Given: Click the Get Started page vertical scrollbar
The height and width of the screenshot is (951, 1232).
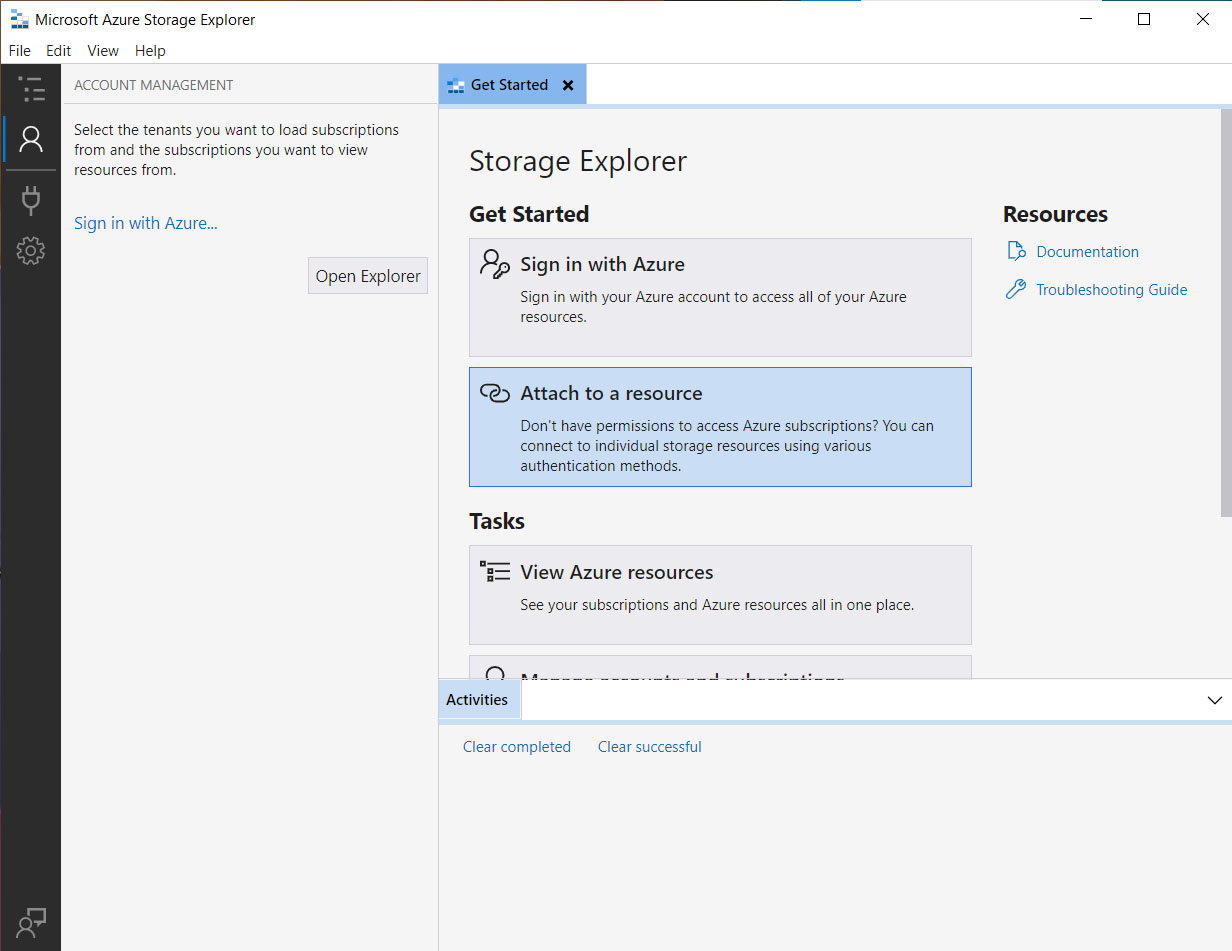Looking at the screenshot, I should [1226, 313].
